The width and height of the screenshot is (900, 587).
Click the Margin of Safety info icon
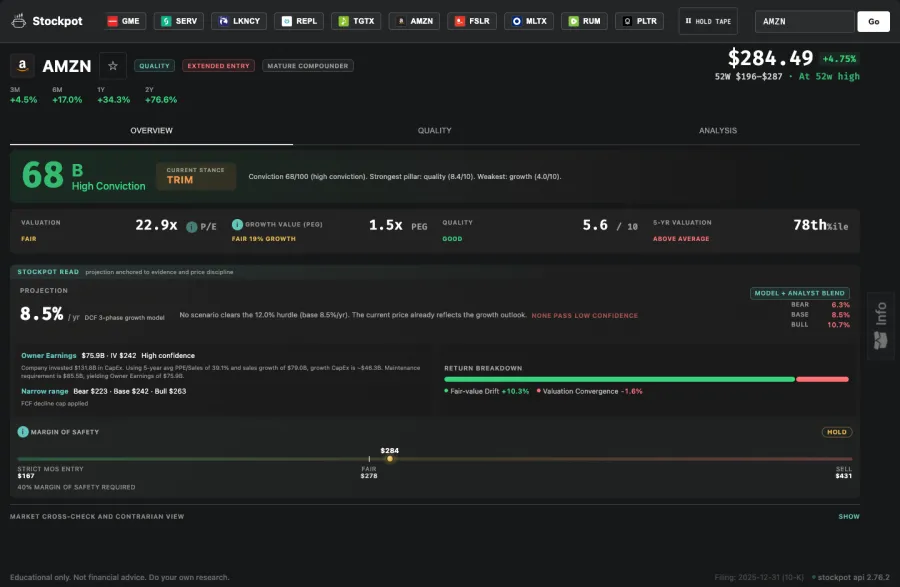tap(23, 432)
